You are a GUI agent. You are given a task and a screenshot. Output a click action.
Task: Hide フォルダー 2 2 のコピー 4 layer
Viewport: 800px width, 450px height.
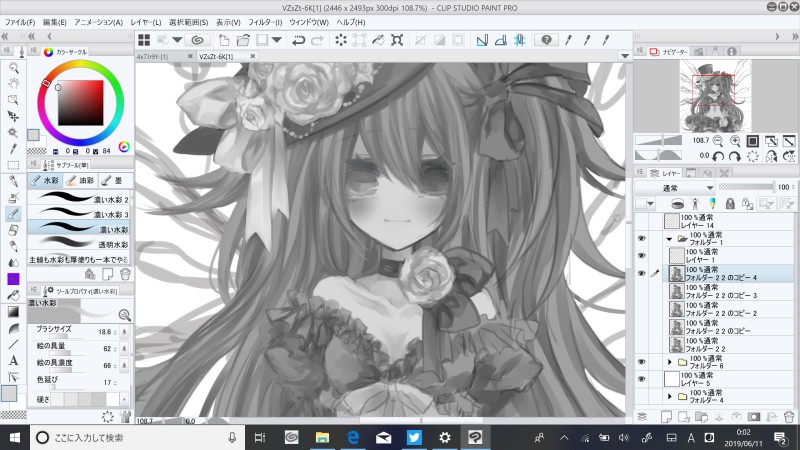(x=641, y=273)
